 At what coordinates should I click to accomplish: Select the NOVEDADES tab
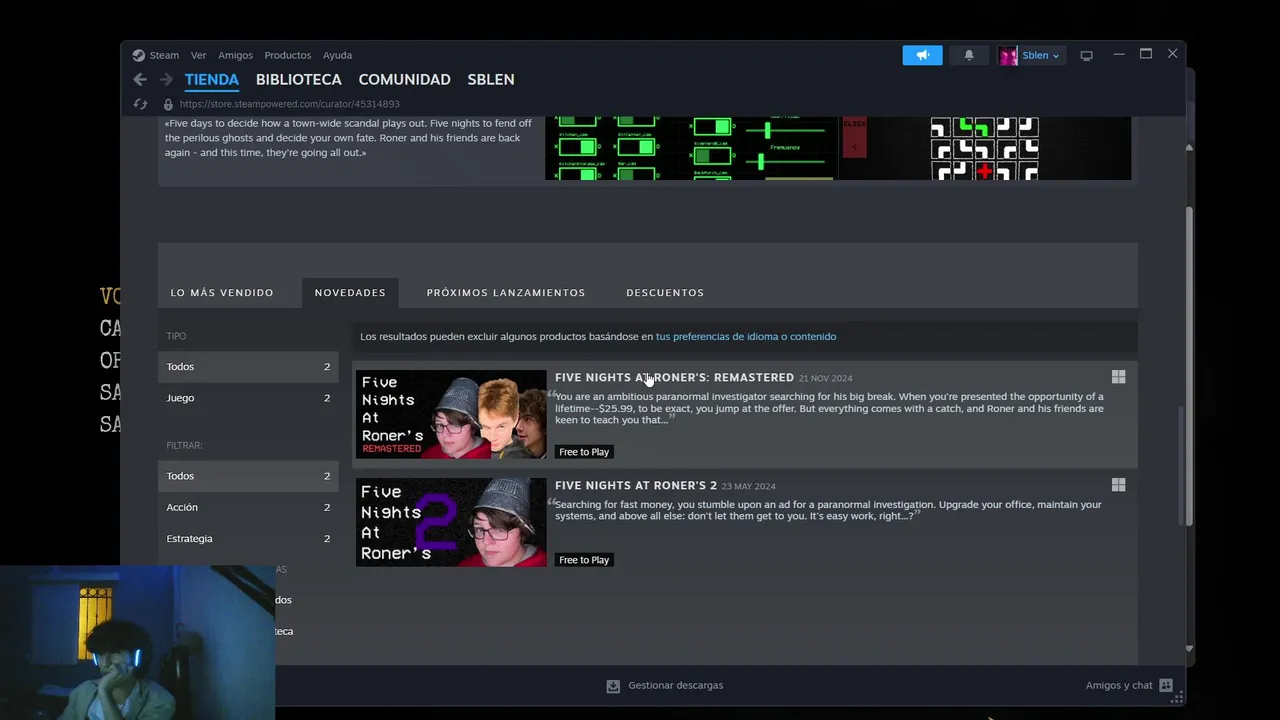click(350, 293)
